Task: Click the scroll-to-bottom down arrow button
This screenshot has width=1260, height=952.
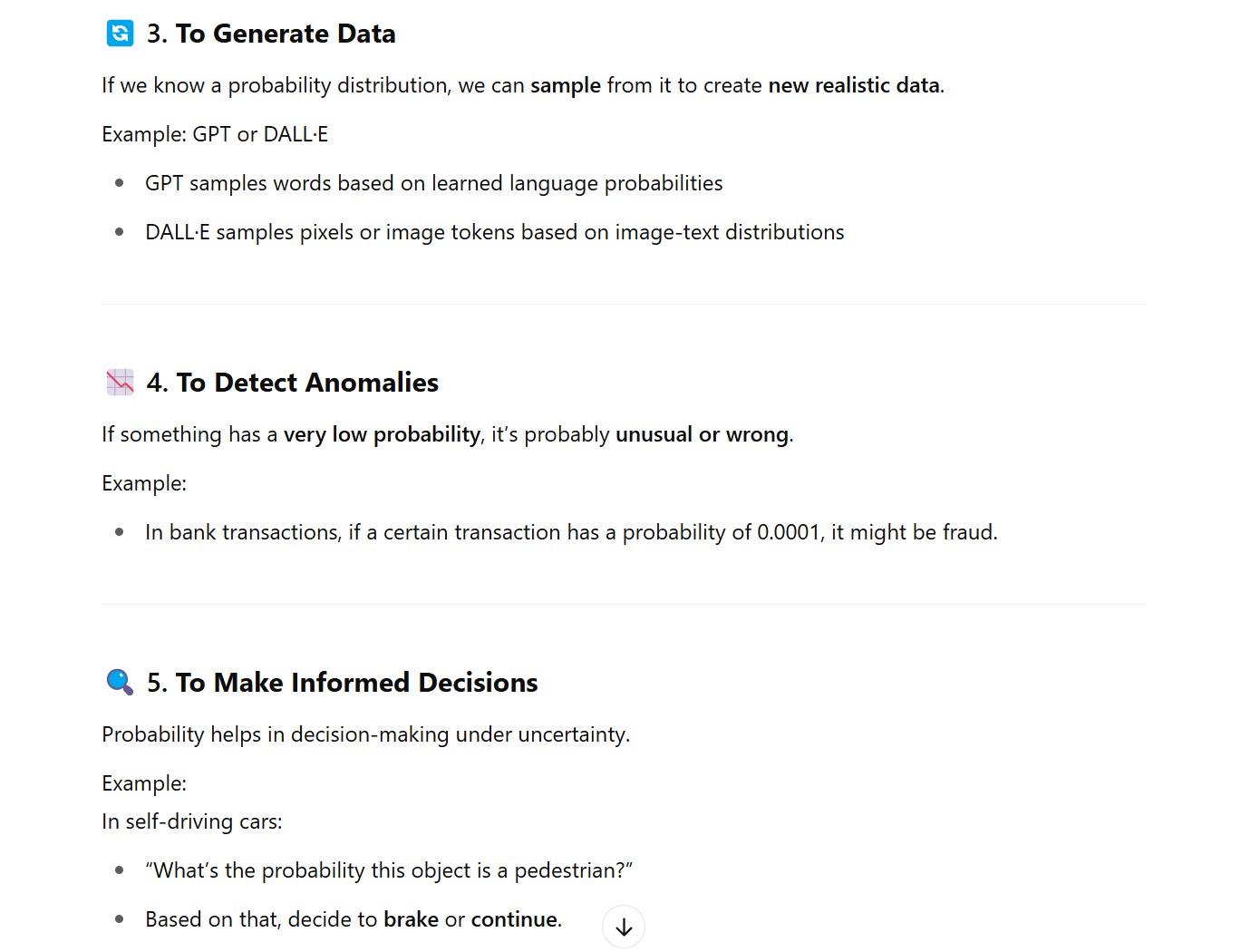Action: click(624, 927)
